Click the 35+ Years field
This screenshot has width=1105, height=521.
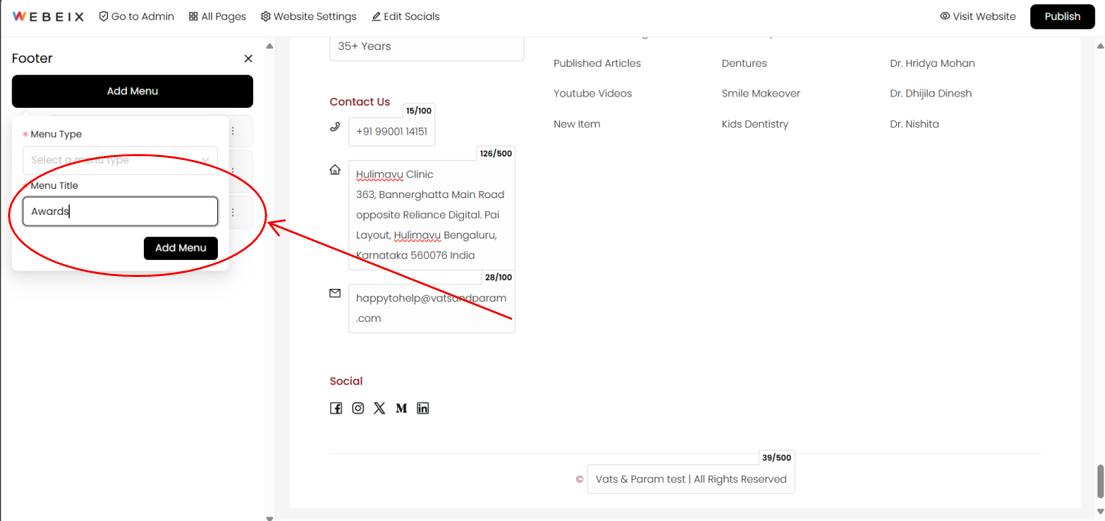click(427, 47)
